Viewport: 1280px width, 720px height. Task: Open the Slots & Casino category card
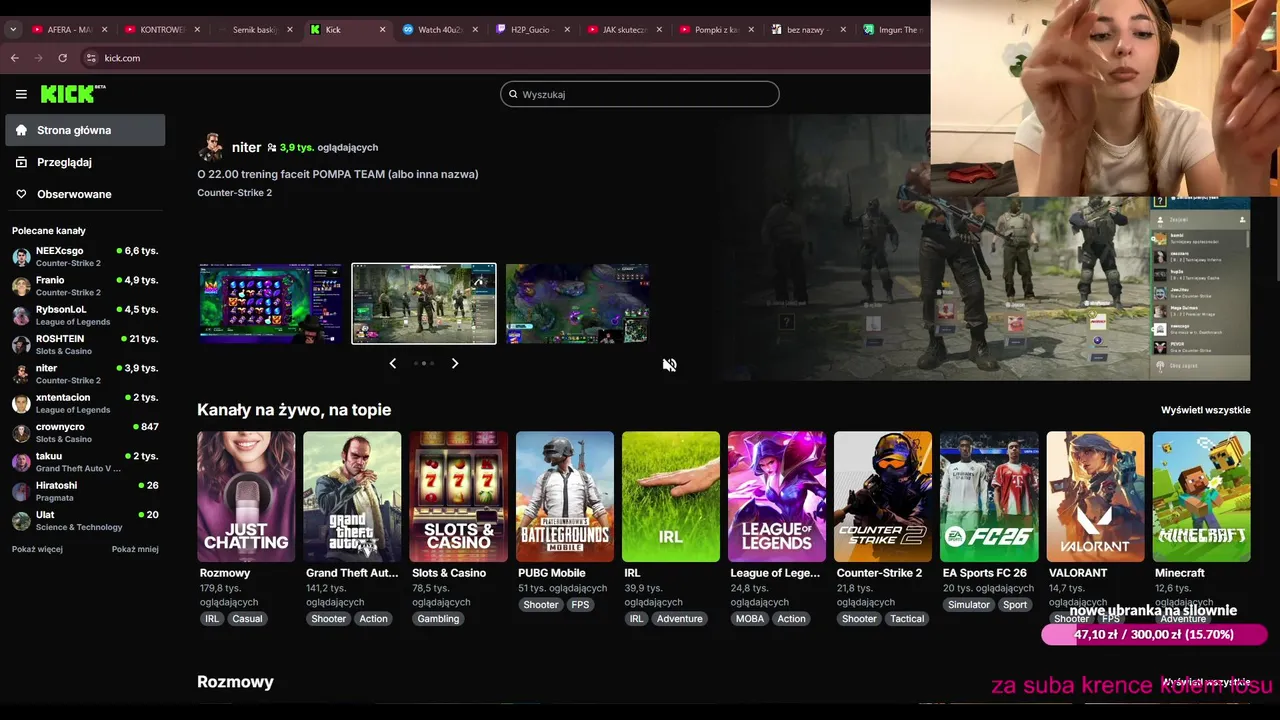(x=458, y=496)
